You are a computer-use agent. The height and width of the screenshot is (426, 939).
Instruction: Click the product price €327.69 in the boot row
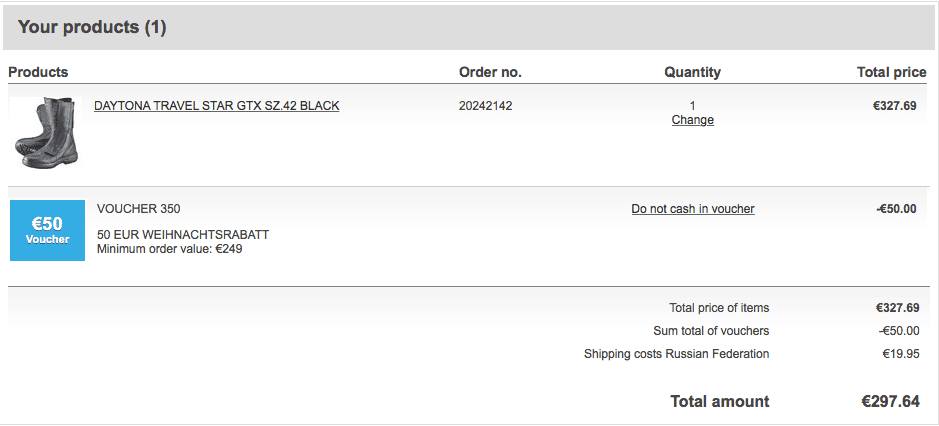[x=894, y=105]
